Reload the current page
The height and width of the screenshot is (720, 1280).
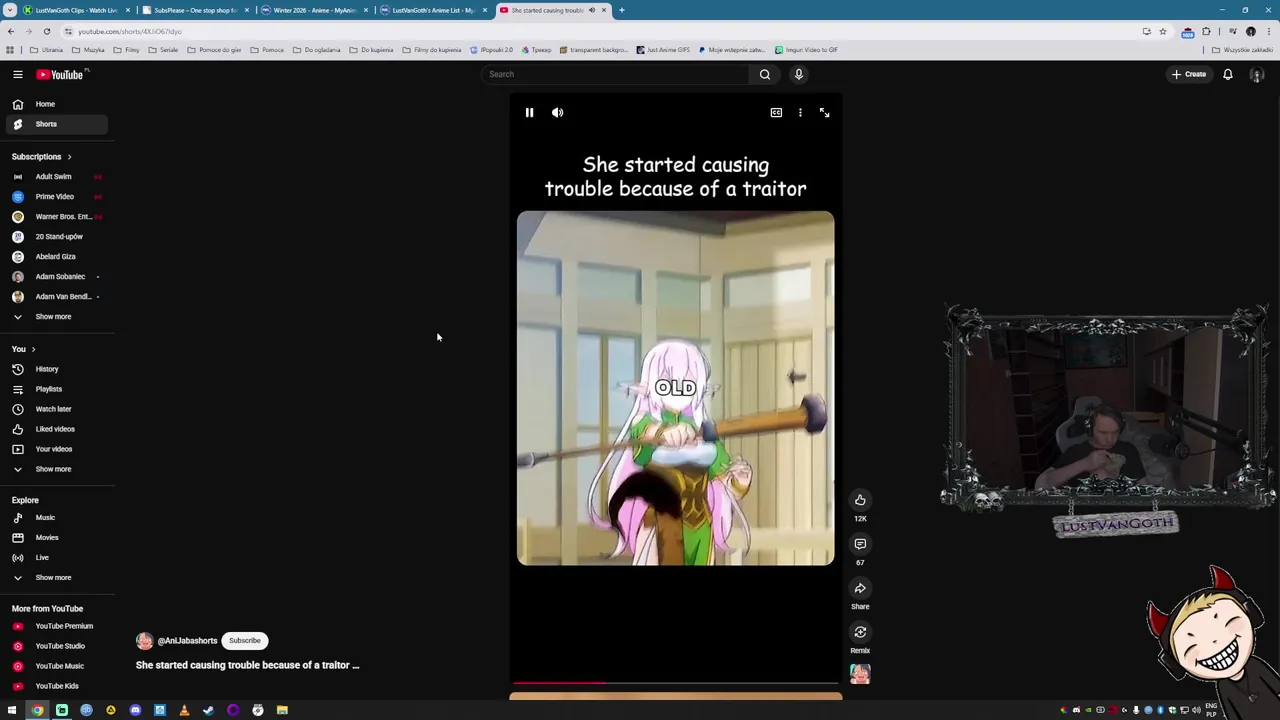pyautogui.click(x=46, y=31)
